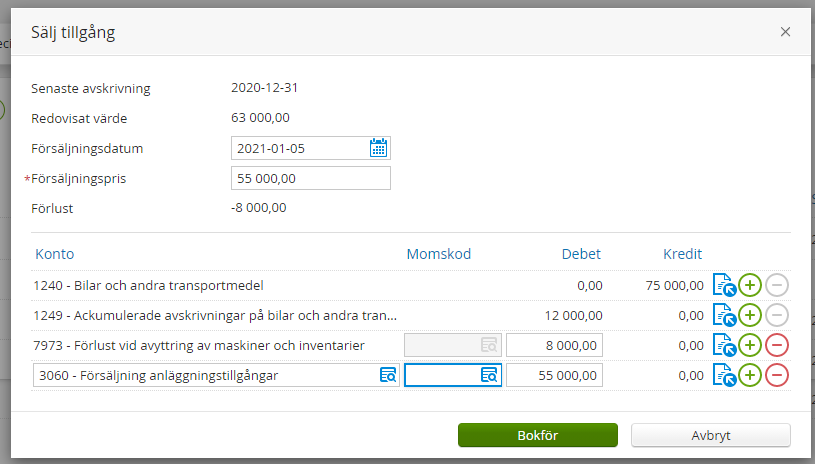Screen dimensions: 815x464
Task: Add a row after account 7973
Action: pyautogui.click(x=750, y=345)
